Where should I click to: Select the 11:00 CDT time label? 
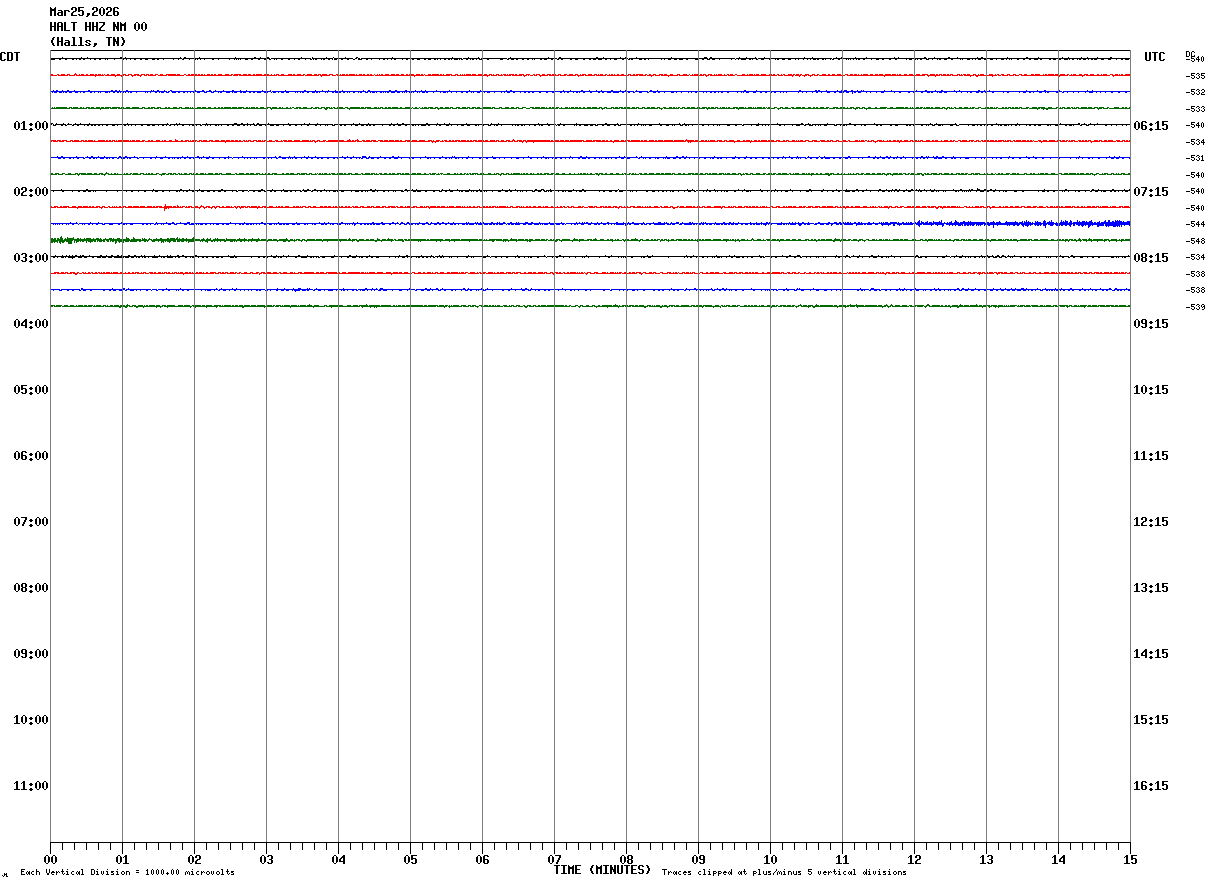coord(31,786)
